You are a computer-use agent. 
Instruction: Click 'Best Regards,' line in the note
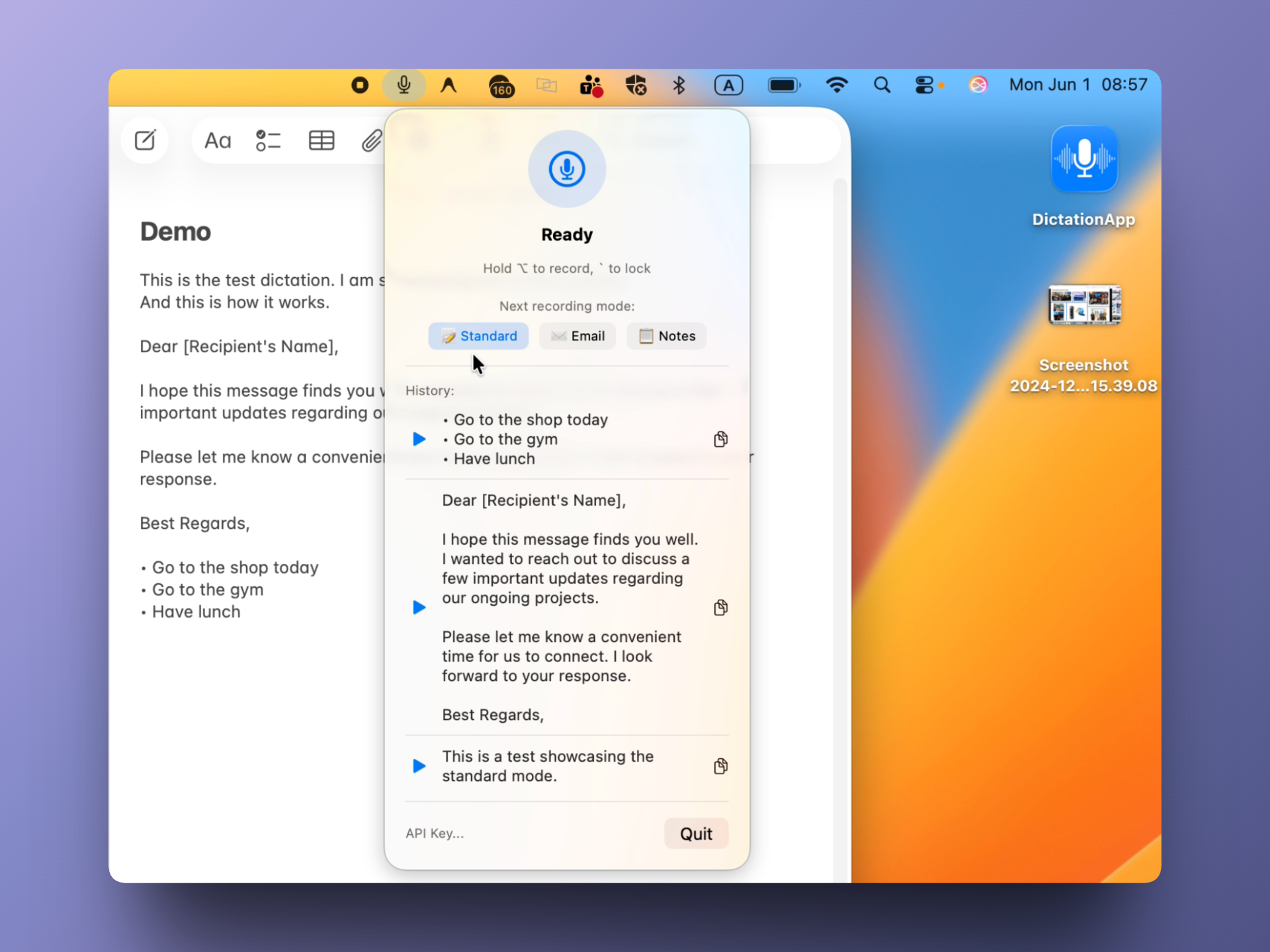click(x=194, y=524)
